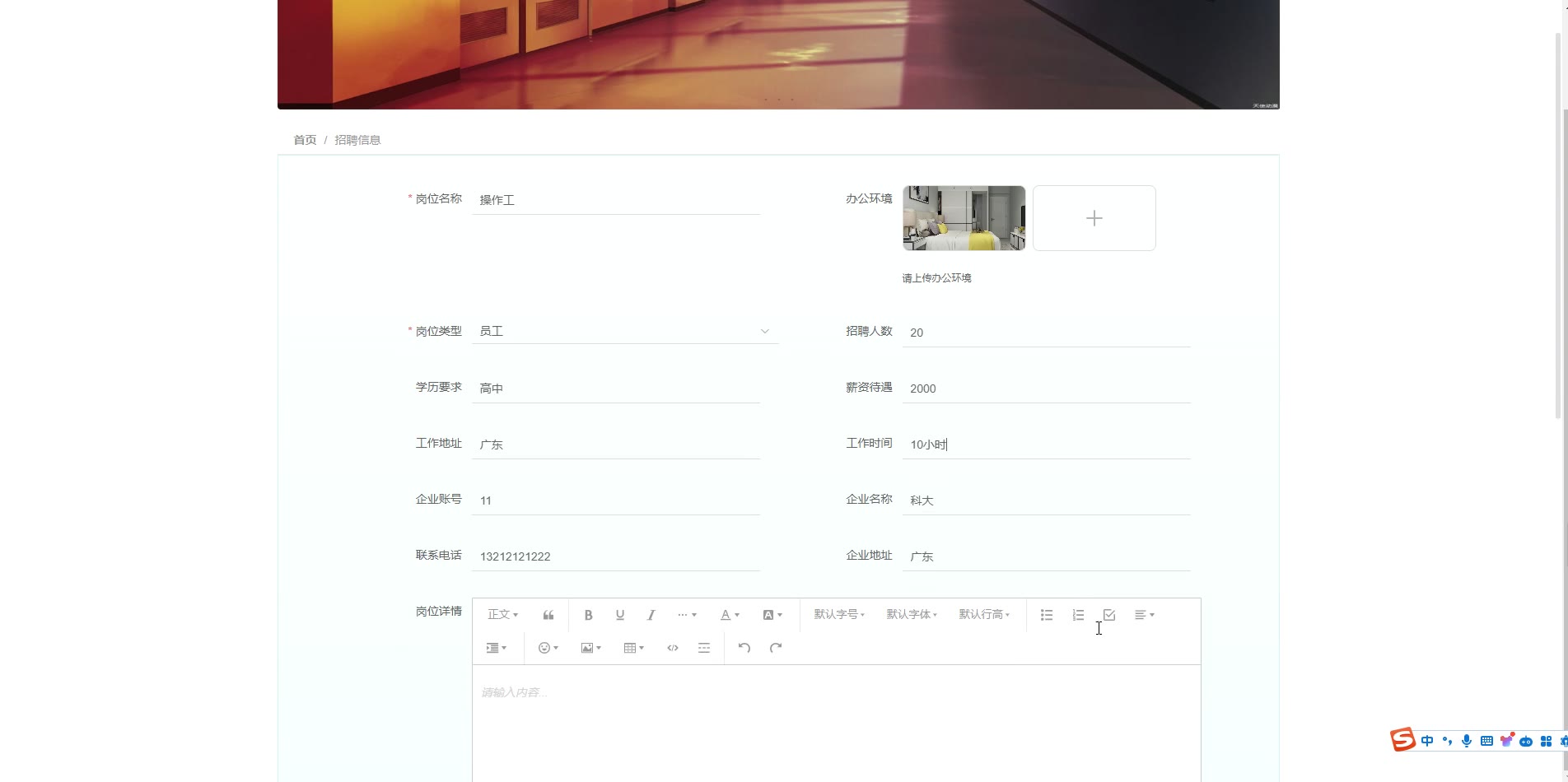
Task: Click the 工作地址 field with 广东
Action: (x=616, y=445)
